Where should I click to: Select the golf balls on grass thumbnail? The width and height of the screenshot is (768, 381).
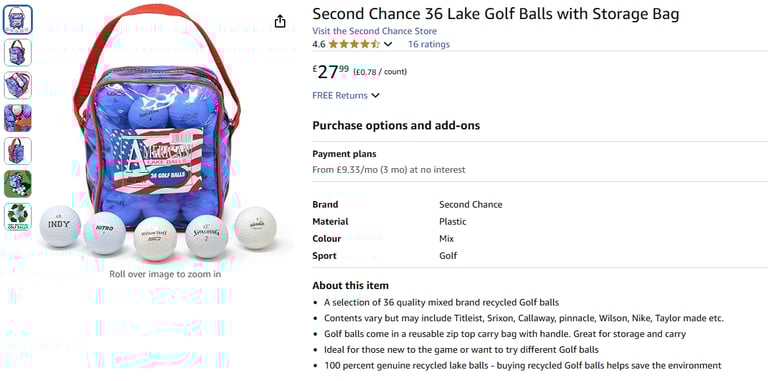point(18,184)
